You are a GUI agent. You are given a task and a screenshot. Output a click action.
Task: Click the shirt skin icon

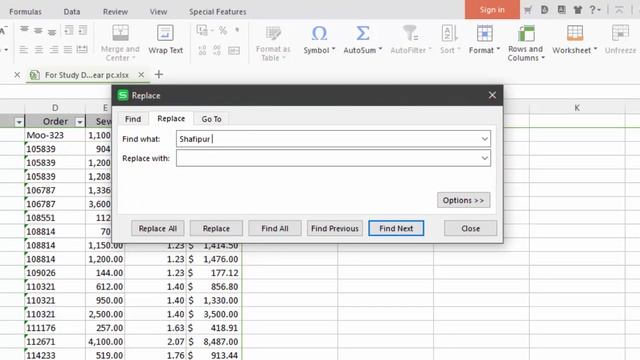click(x=578, y=10)
